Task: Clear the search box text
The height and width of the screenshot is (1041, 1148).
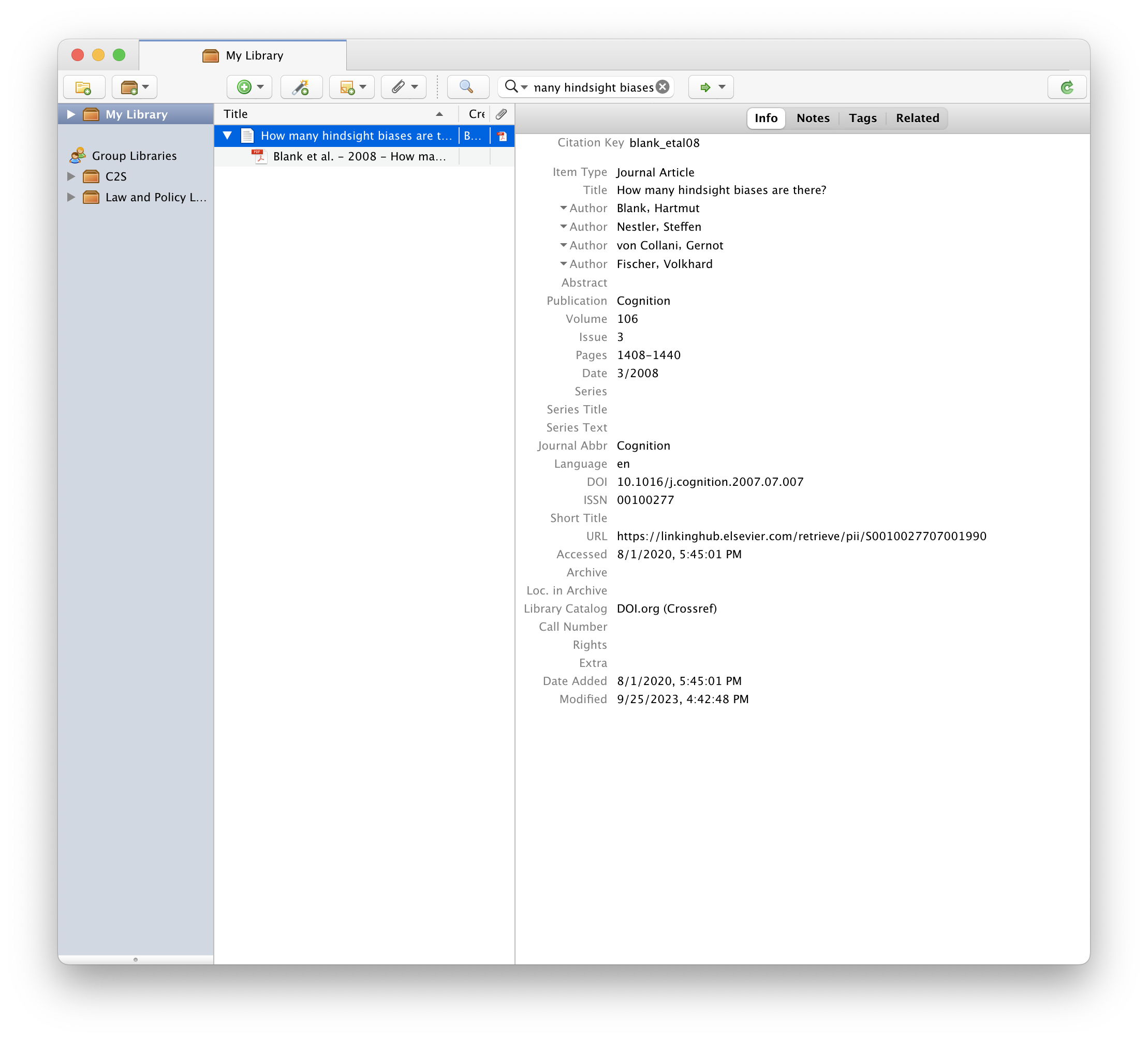Action: coord(663,87)
